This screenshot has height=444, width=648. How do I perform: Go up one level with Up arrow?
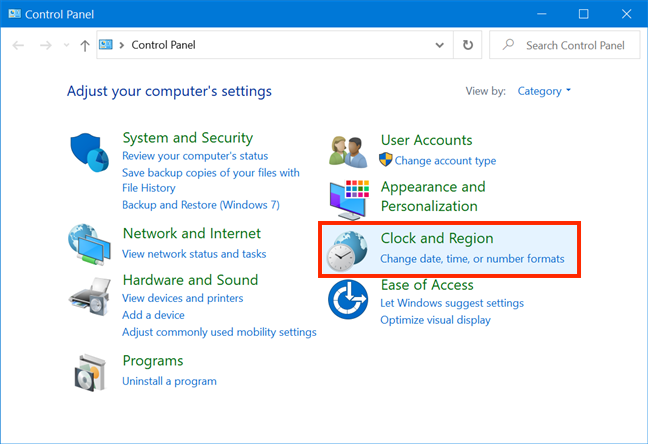pos(85,45)
